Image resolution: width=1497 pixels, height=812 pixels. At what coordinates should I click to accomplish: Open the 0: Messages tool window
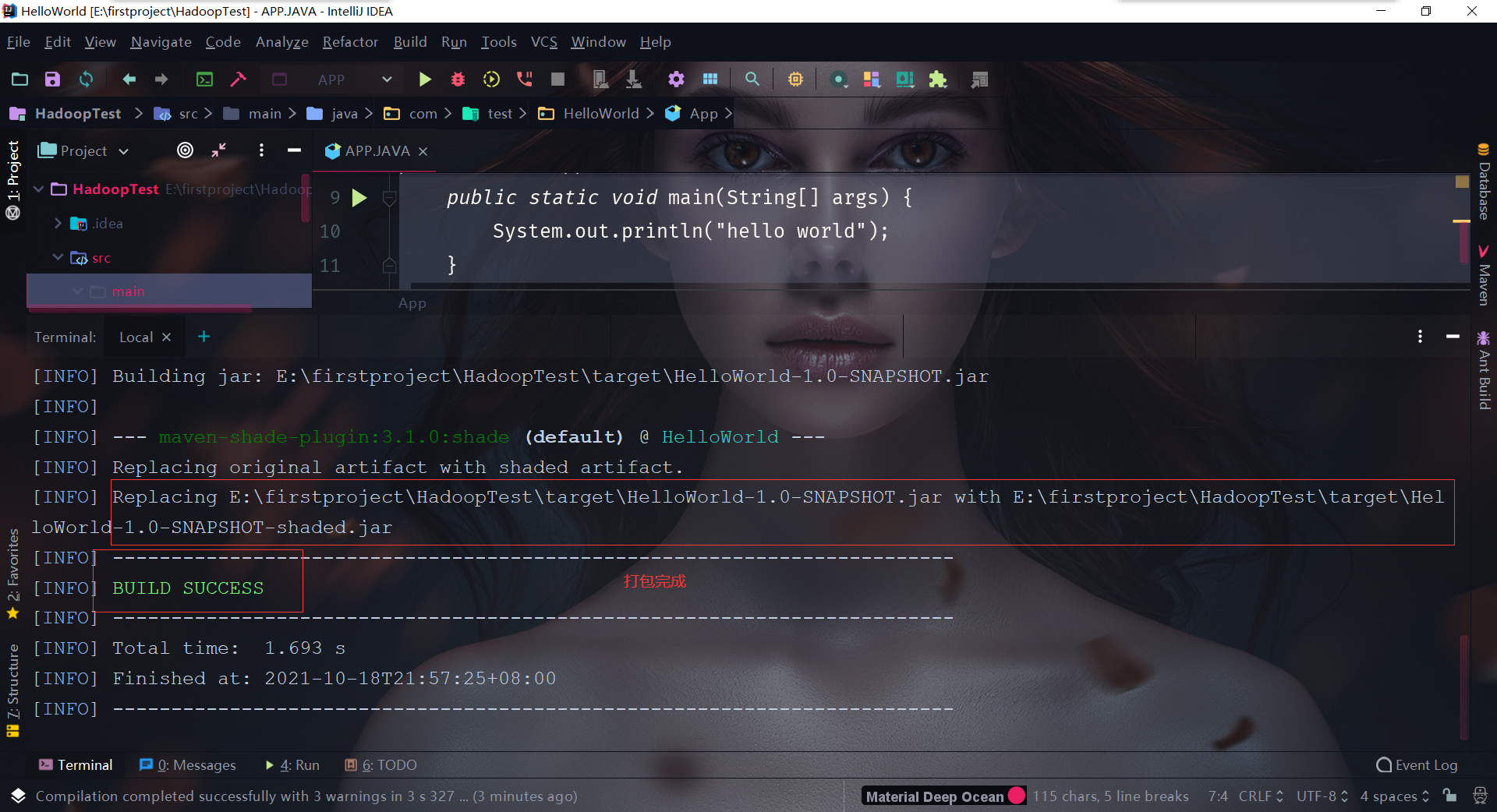click(x=187, y=765)
